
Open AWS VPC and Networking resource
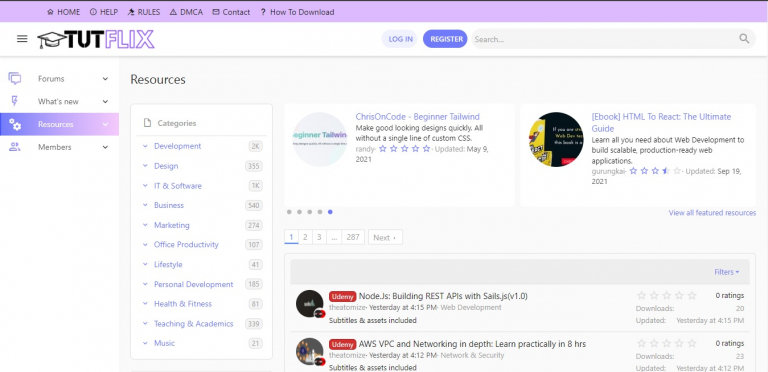click(x=472, y=344)
